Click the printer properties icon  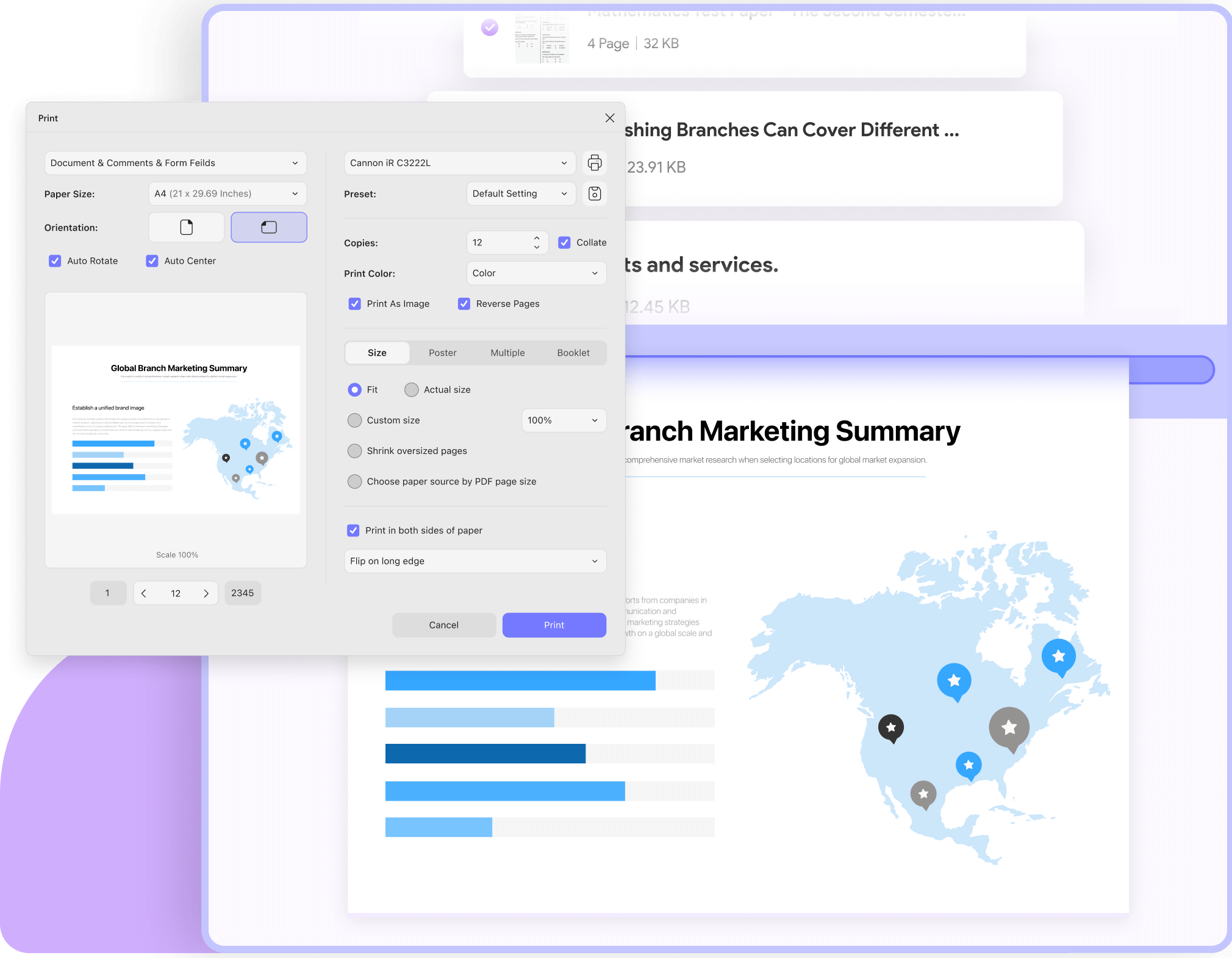coord(594,163)
